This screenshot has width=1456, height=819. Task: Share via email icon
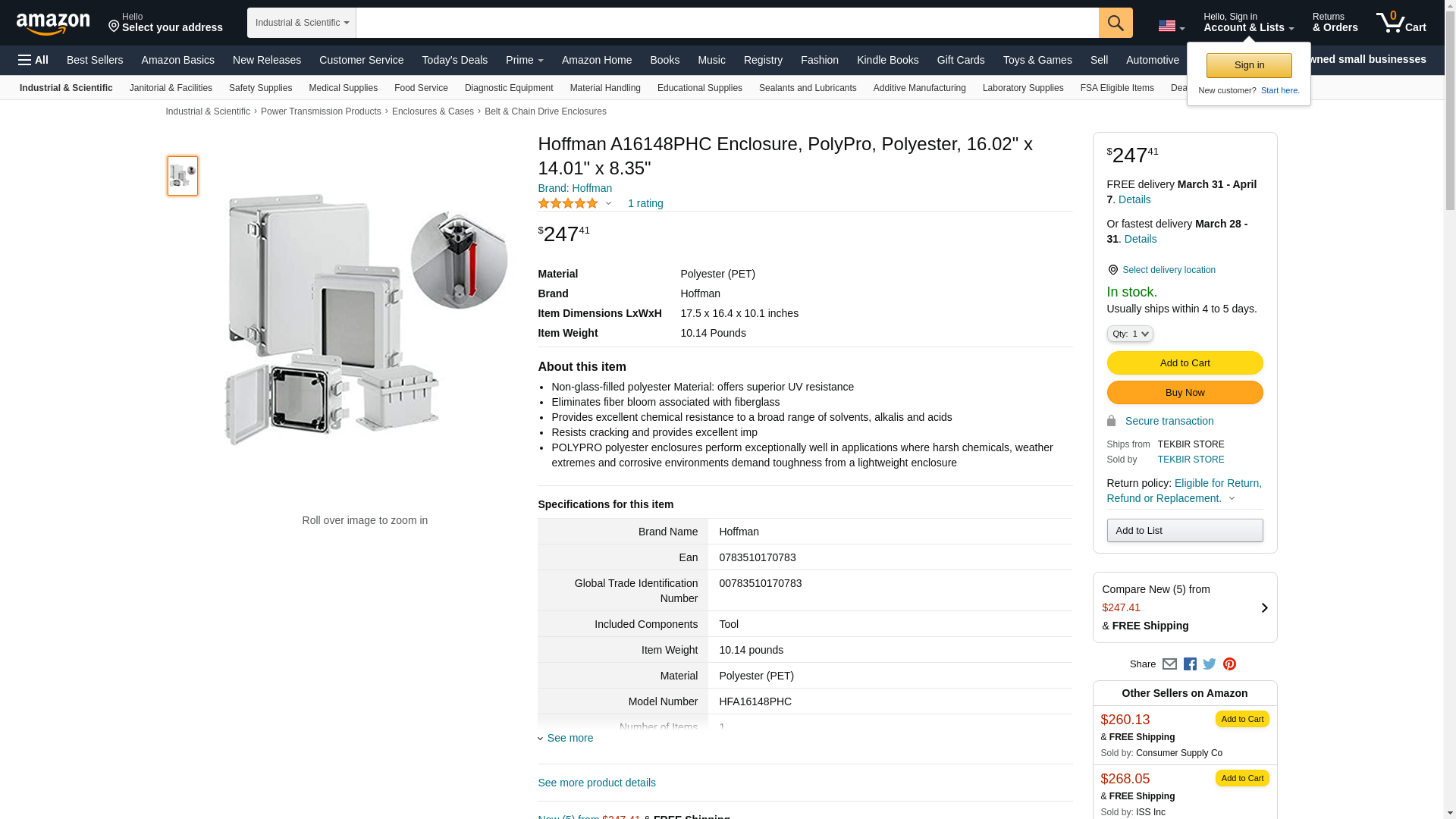point(1169,664)
